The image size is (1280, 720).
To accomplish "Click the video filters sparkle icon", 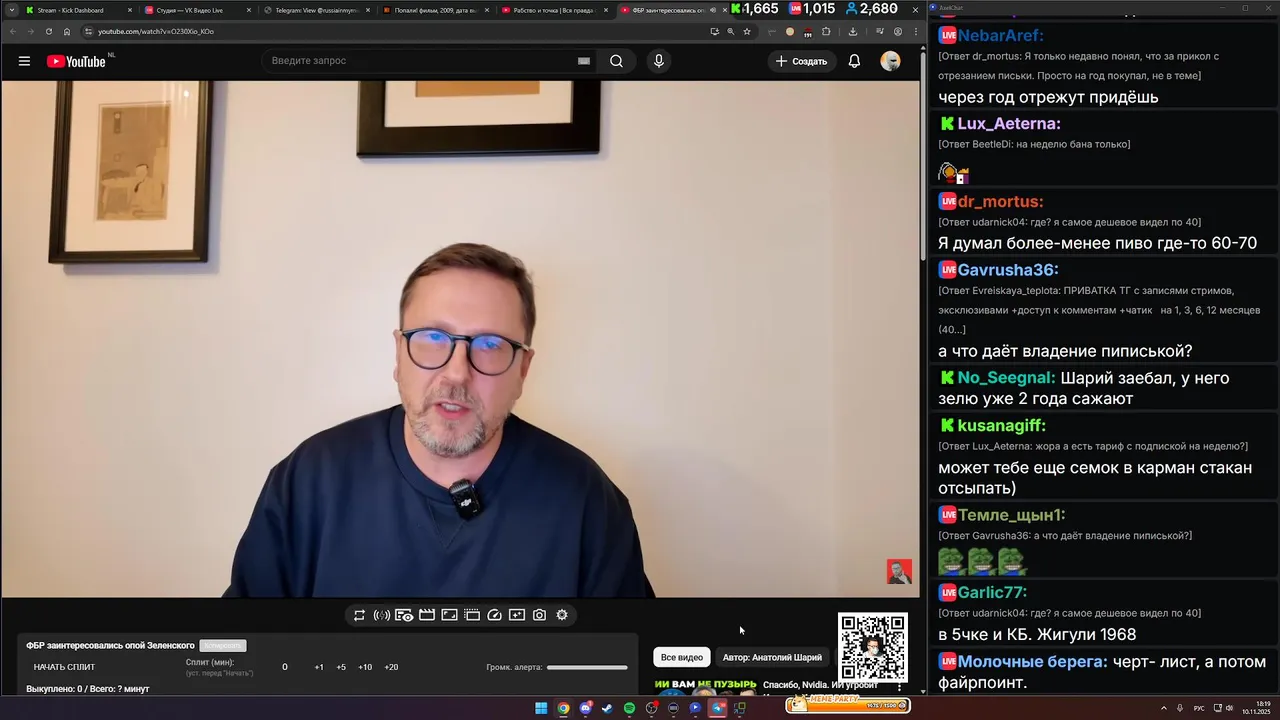I will pos(517,615).
